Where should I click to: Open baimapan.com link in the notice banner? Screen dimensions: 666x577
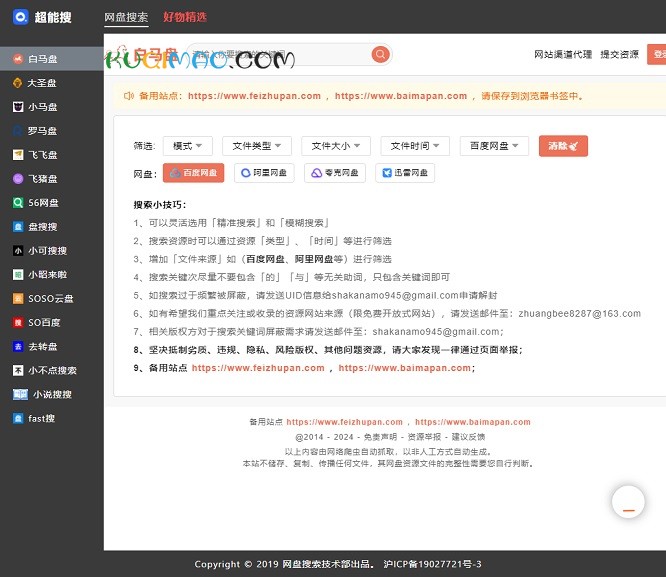click(x=401, y=96)
